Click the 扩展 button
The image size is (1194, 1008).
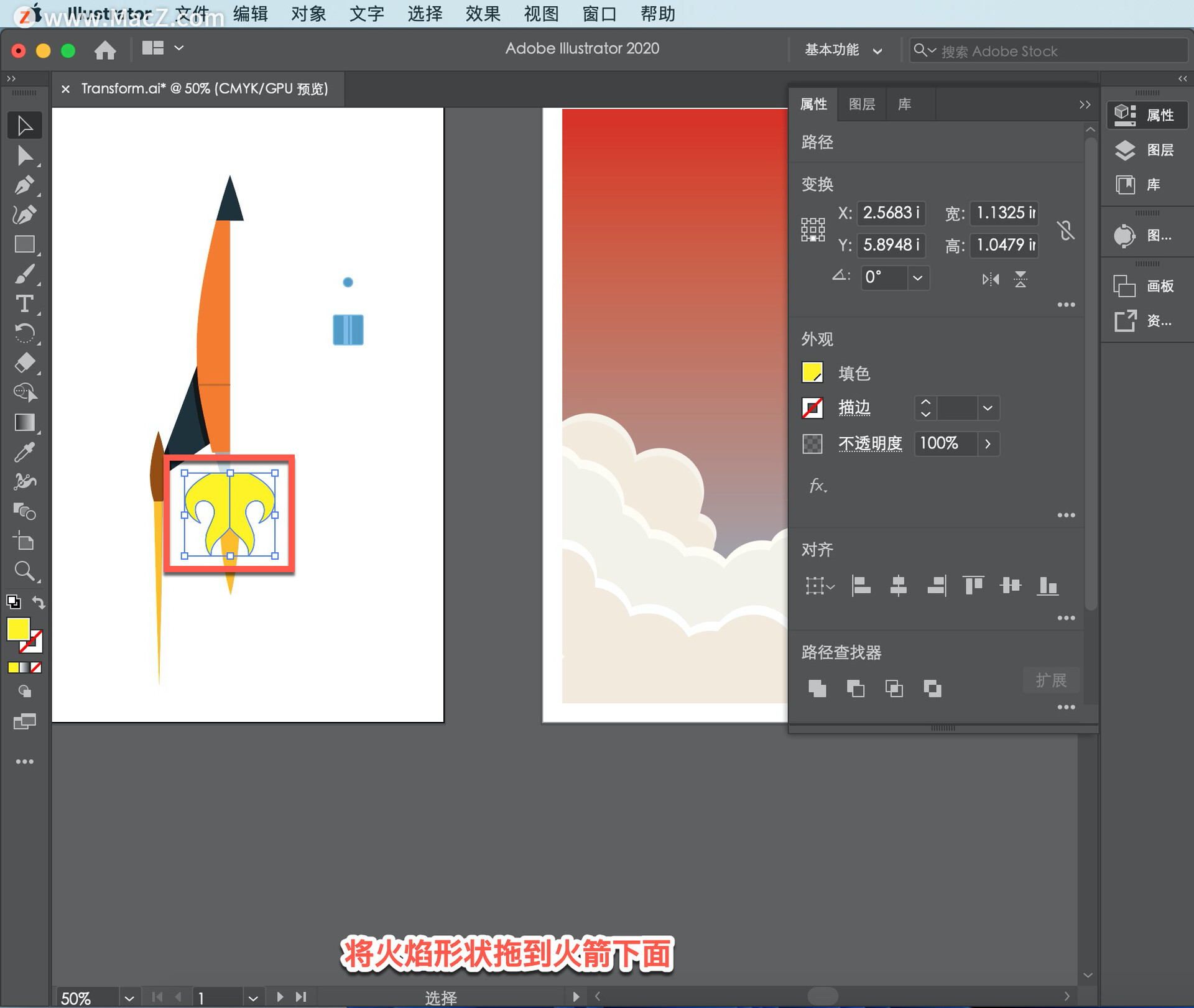click(x=1051, y=680)
